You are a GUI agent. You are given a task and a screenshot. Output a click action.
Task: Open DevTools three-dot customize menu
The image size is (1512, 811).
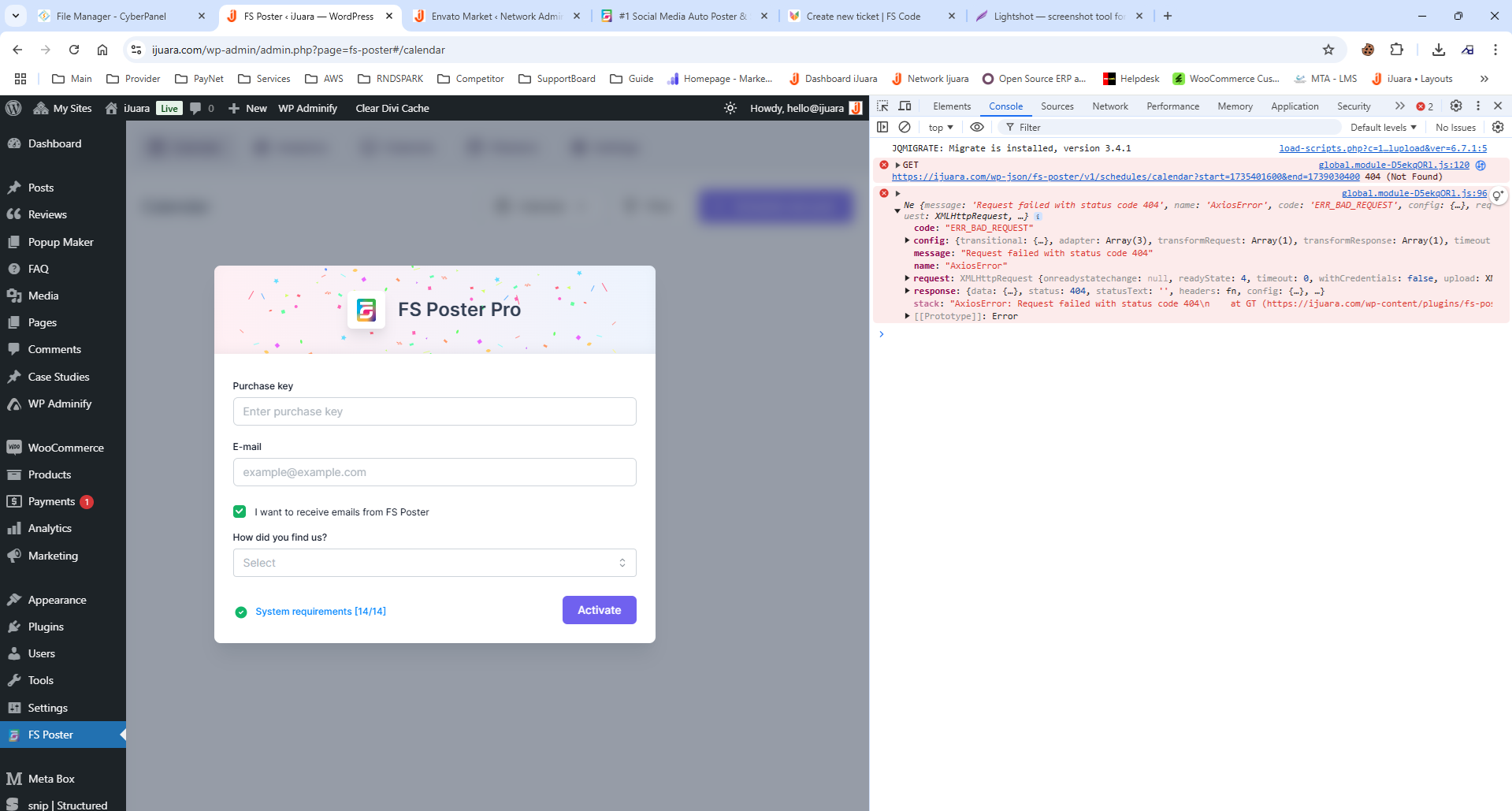[1478, 106]
